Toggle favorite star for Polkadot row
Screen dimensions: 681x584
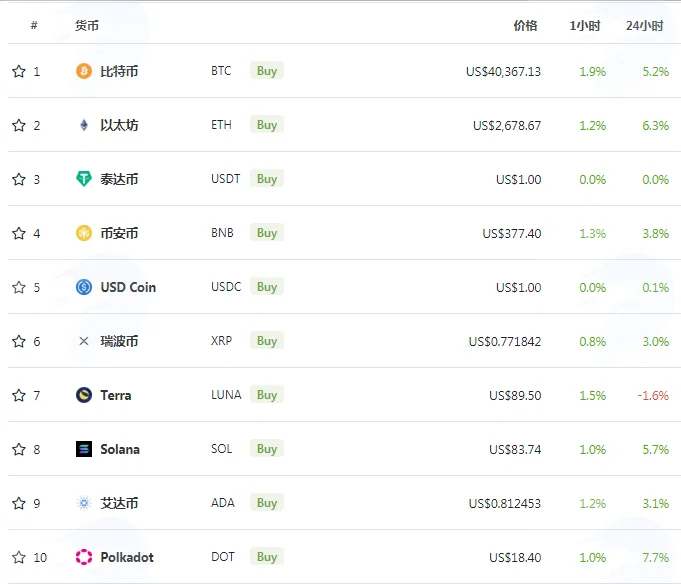19,557
